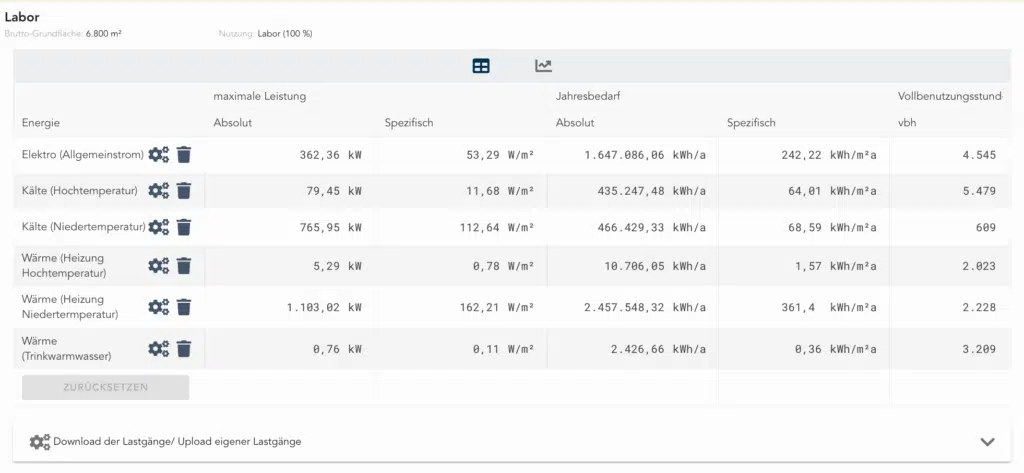Screen dimensions: 1024x473
Task: Open settings for Wärme (Heizung Niedertermperatur)
Action: [x=159, y=307]
